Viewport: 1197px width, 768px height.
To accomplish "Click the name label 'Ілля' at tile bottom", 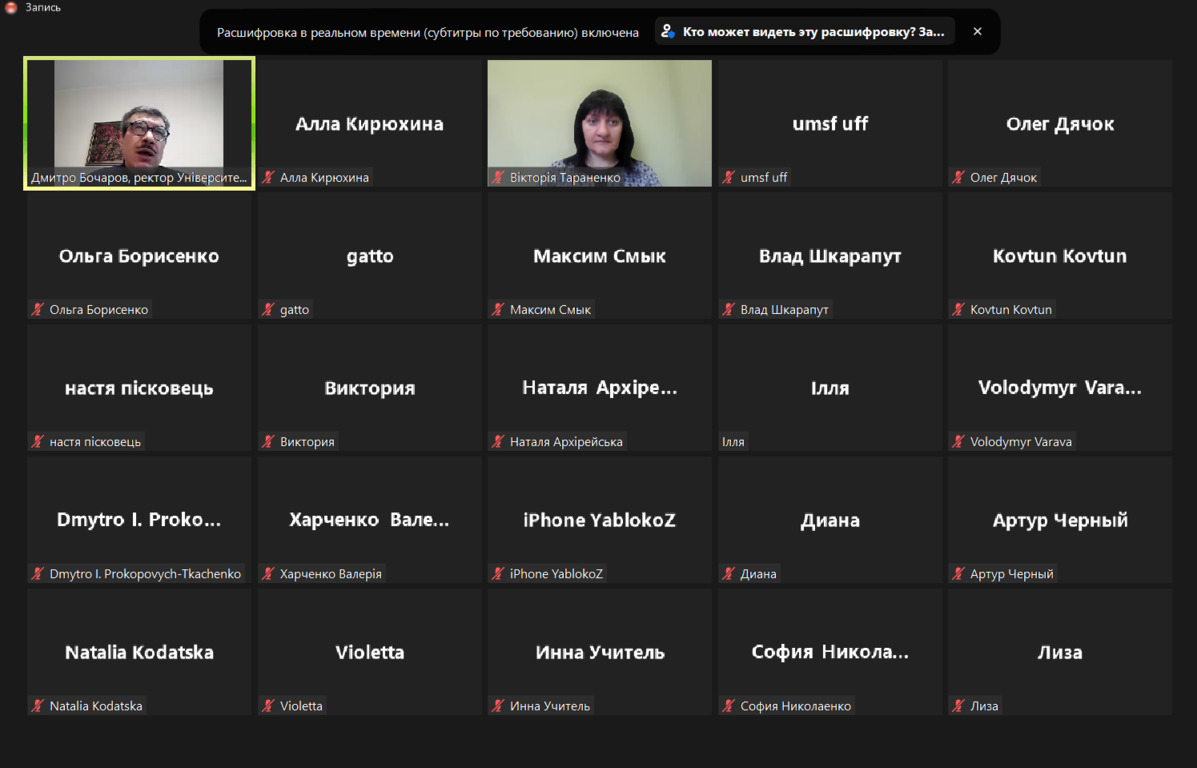I will click(x=733, y=441).
